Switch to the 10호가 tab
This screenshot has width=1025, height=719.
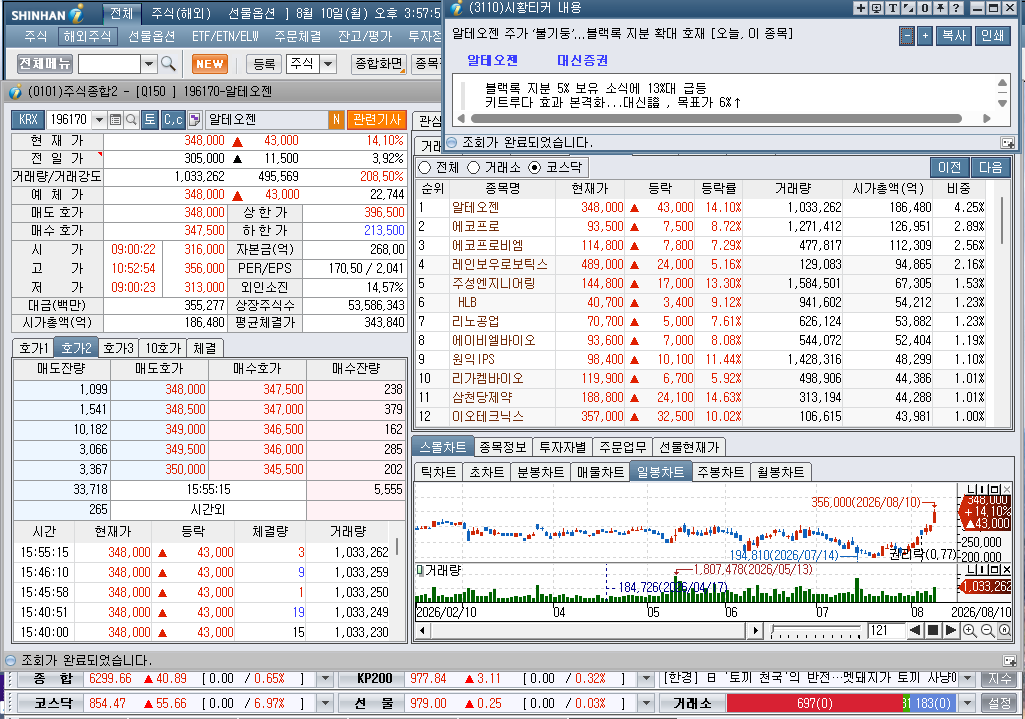(x=163, y=348)
